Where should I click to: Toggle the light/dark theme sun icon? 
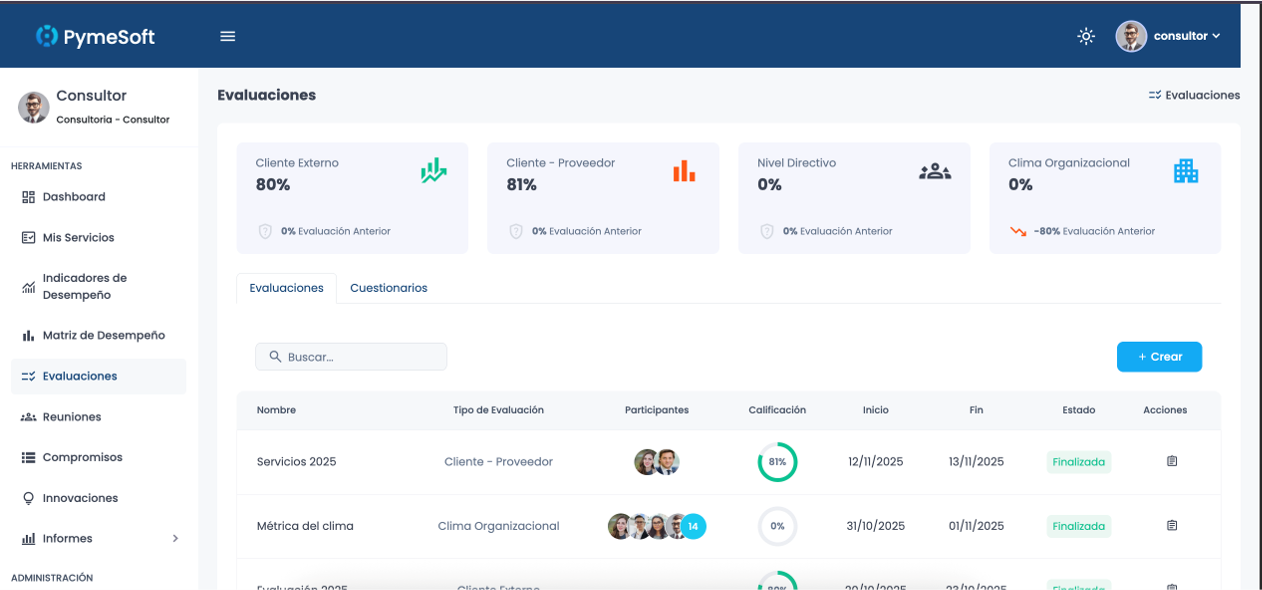[1086, 36]
